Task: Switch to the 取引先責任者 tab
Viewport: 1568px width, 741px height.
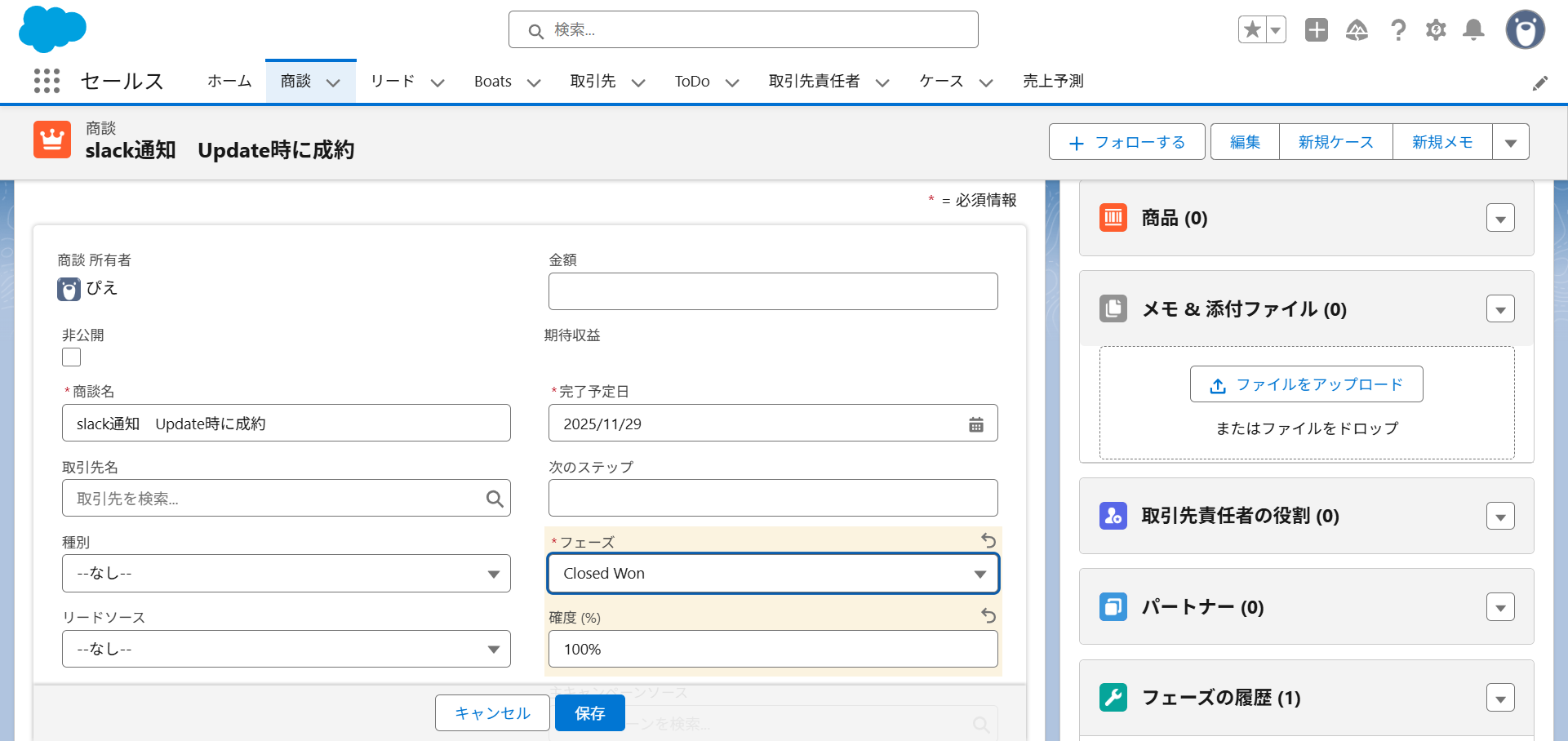Action: point(814,81)
